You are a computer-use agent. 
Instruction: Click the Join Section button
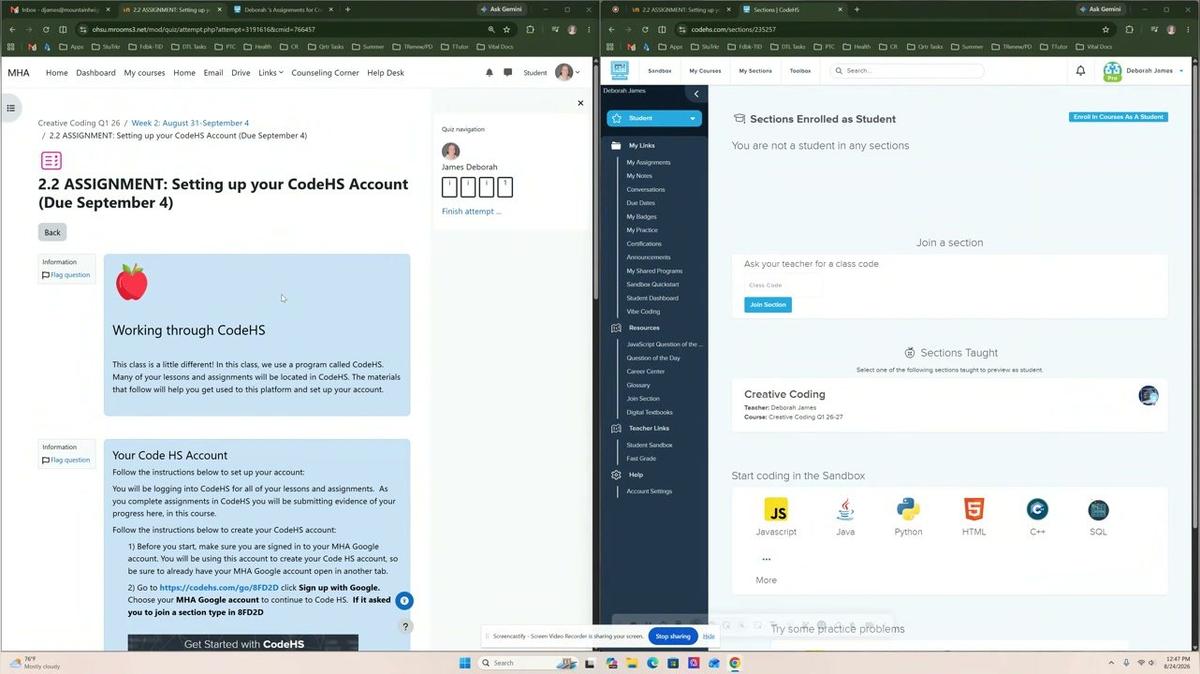tap(768, 304)
